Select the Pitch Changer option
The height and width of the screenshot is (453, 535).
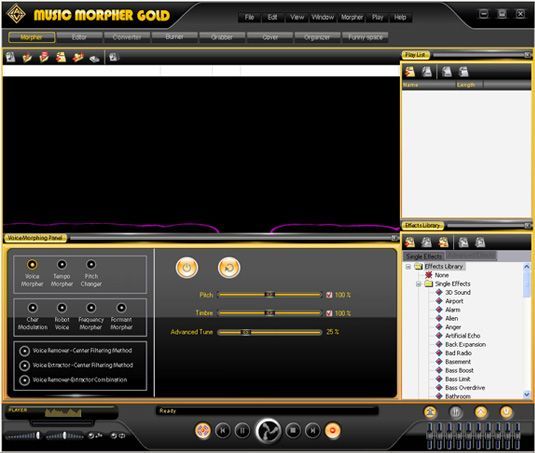tap(91, 264)
